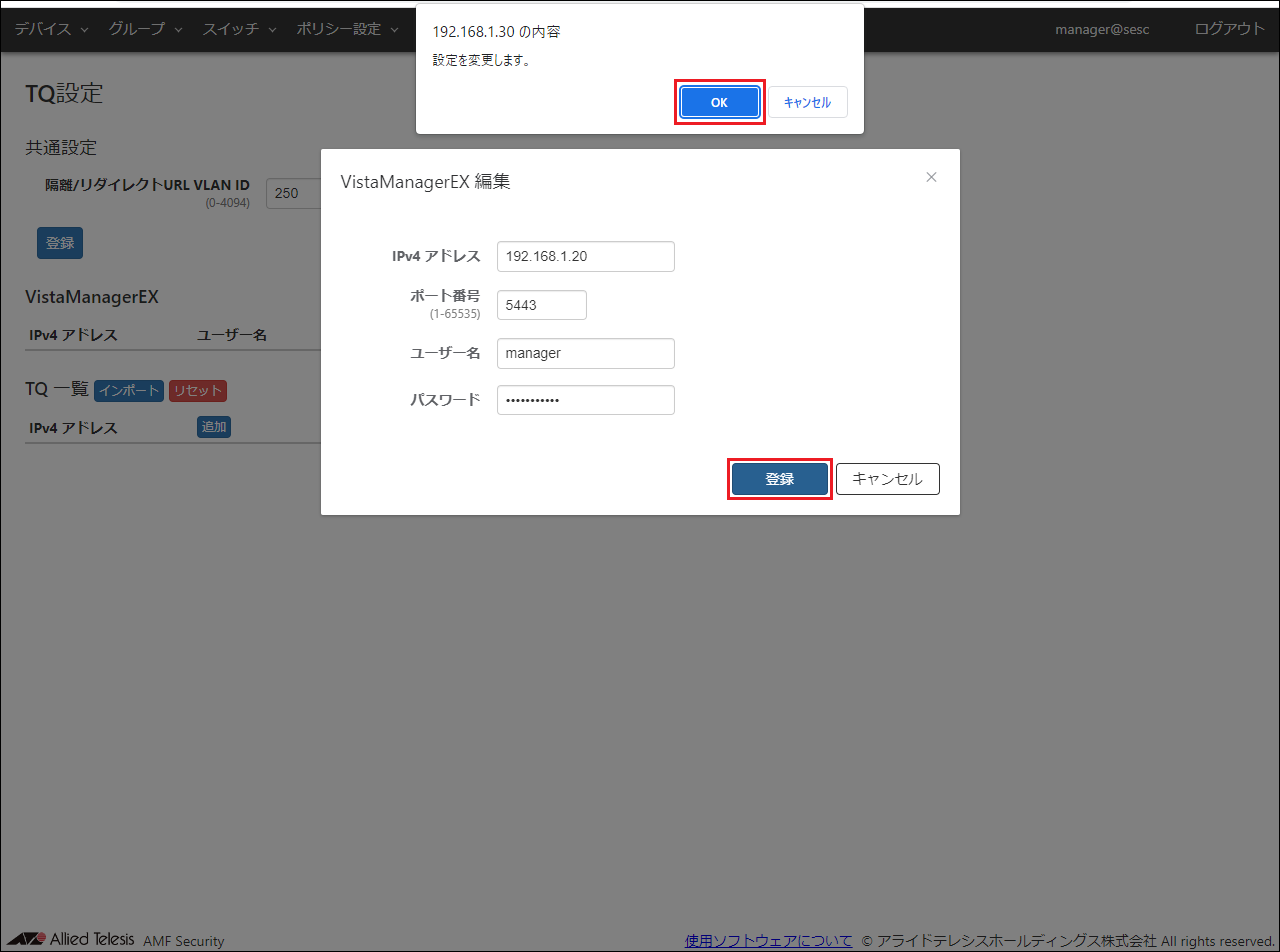Image resolution: width=1280 pixels, height=952 pixels.
Task: Focus the port number field
Action: pos(541,305)
